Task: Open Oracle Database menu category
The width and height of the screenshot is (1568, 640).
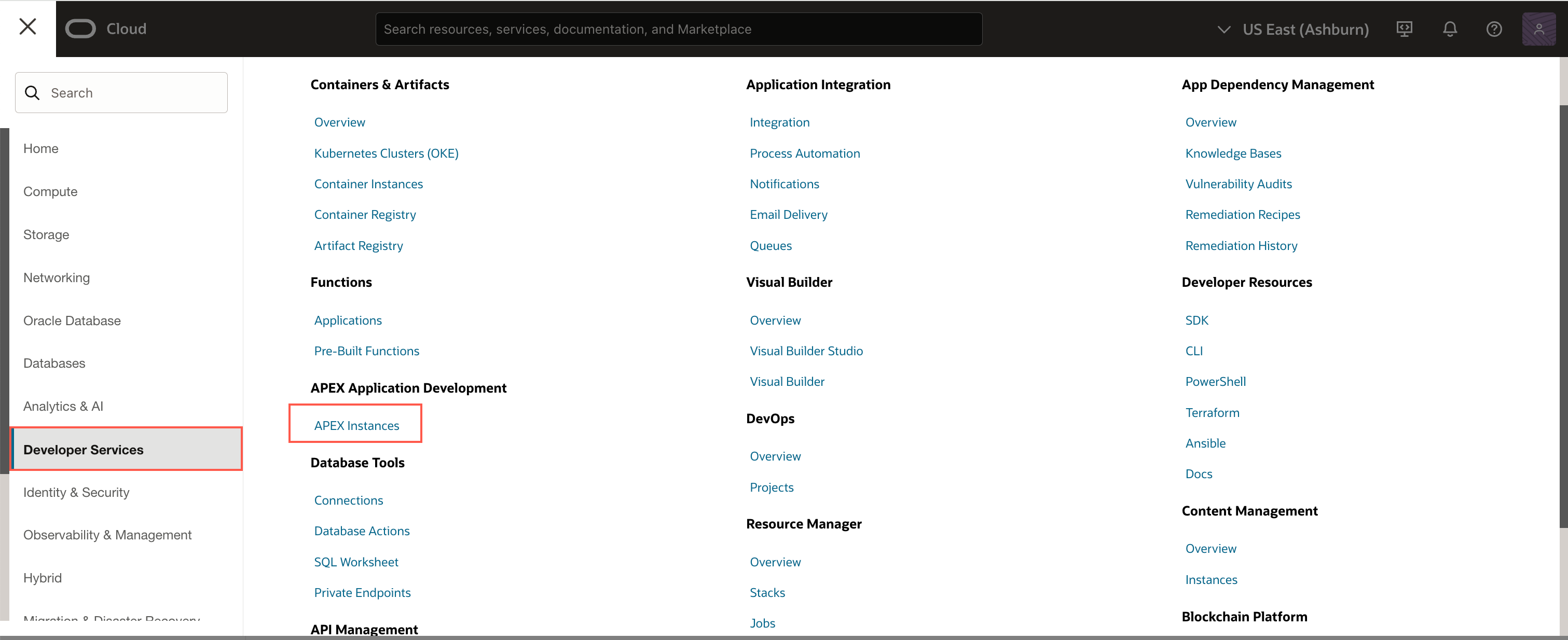Action: click(72, 320)
